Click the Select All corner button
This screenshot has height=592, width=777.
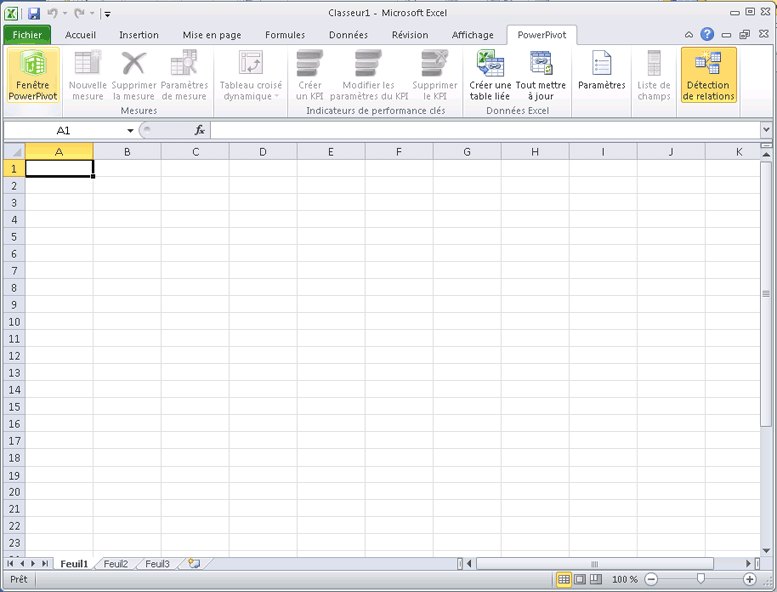point(14,152)
